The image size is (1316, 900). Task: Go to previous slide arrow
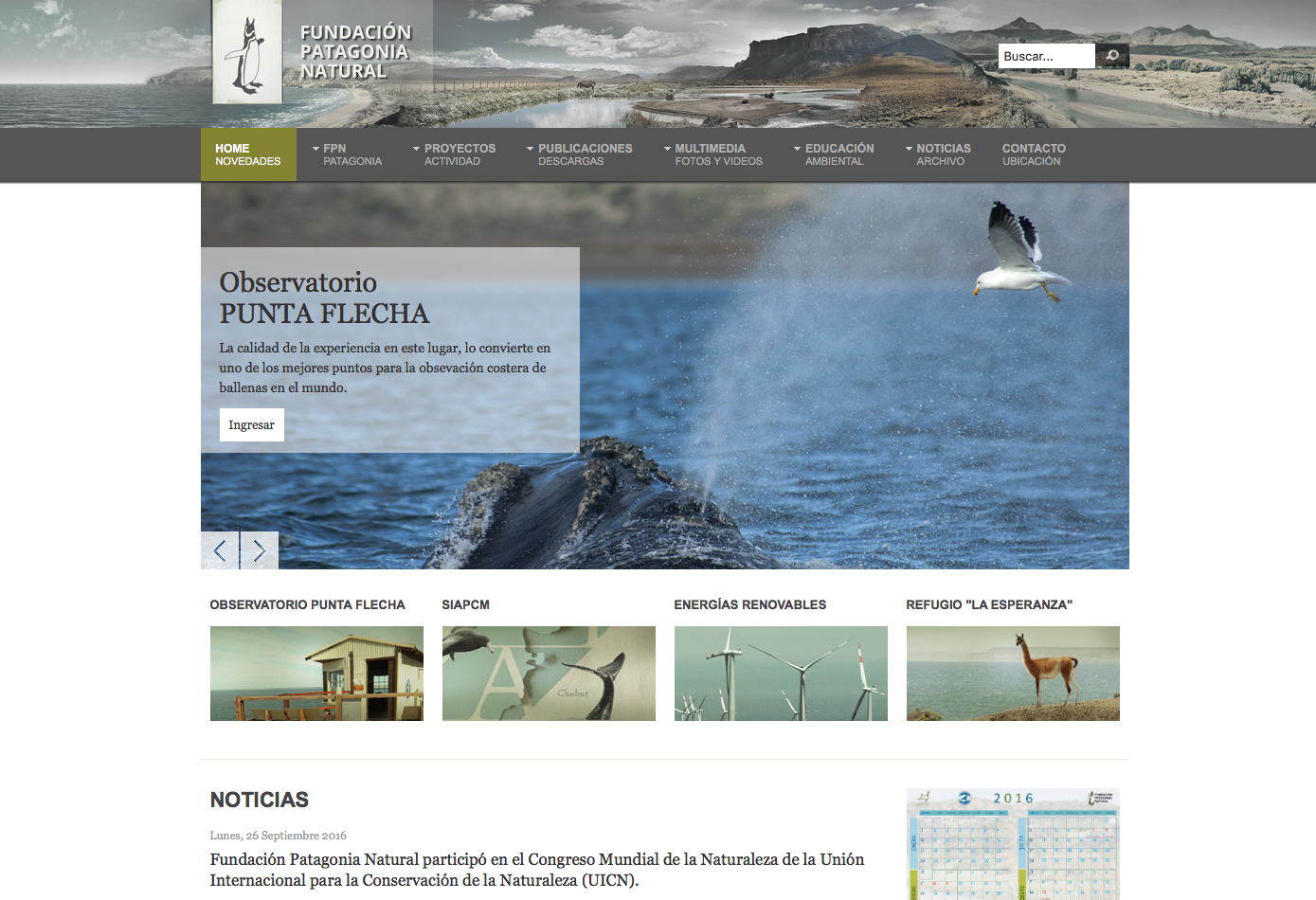pos(220,550)
